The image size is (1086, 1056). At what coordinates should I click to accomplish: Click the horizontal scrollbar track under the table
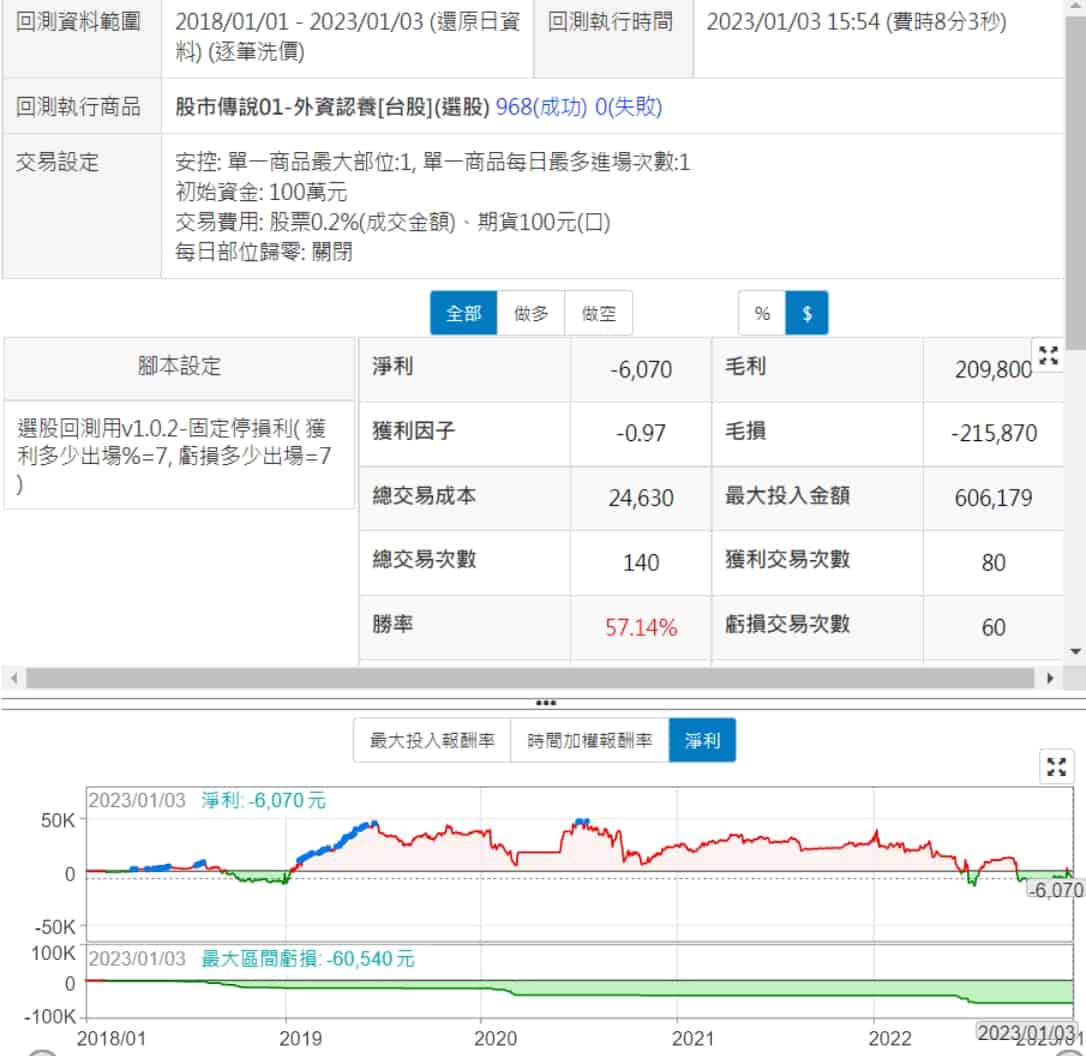[x=530, y=678]
